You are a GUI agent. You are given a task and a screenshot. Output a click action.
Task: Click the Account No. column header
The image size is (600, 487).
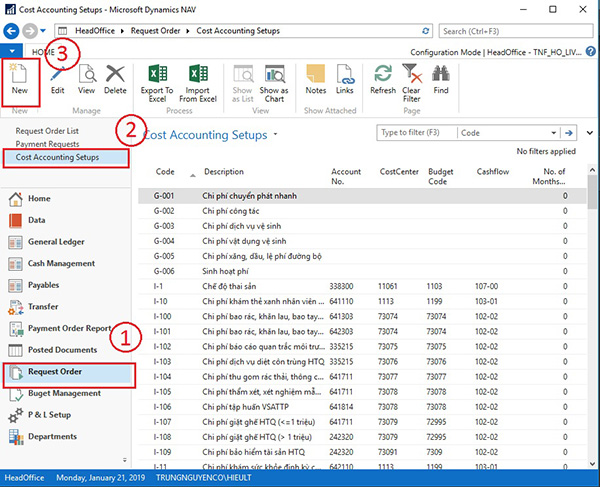tap(346, 176)
